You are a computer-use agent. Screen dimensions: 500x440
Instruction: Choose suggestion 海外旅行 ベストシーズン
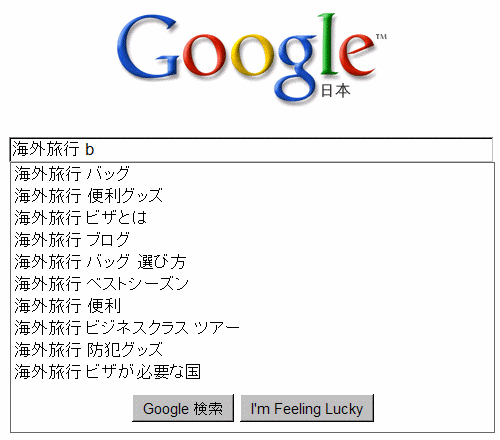(x=252, y=284)
